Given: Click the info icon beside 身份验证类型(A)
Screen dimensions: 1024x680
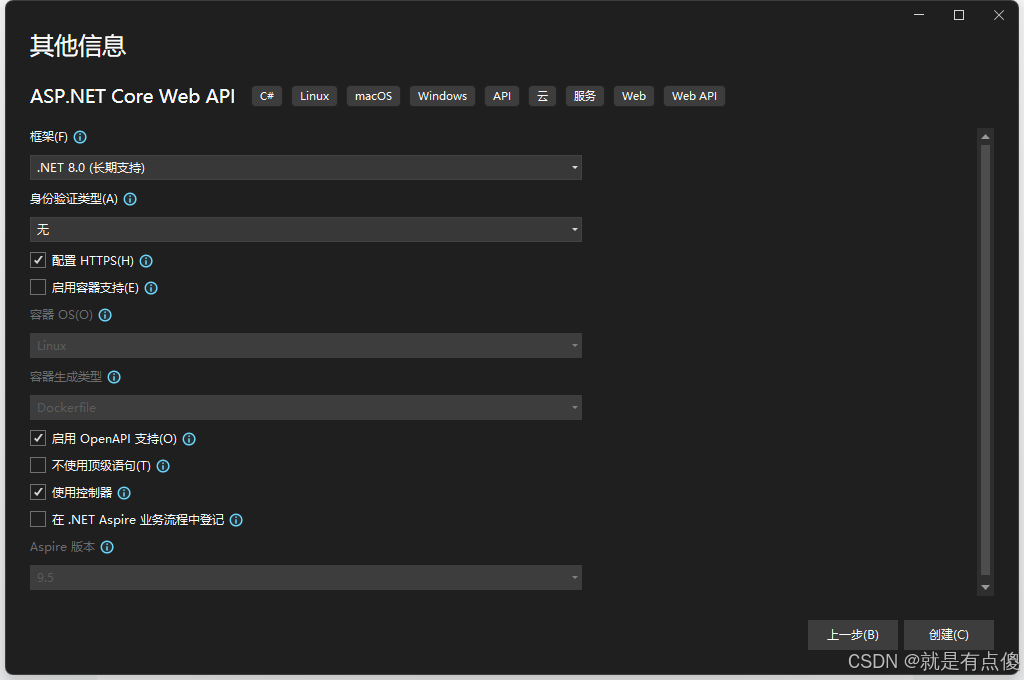Looking at the screenshot, I should pos(130,199).
